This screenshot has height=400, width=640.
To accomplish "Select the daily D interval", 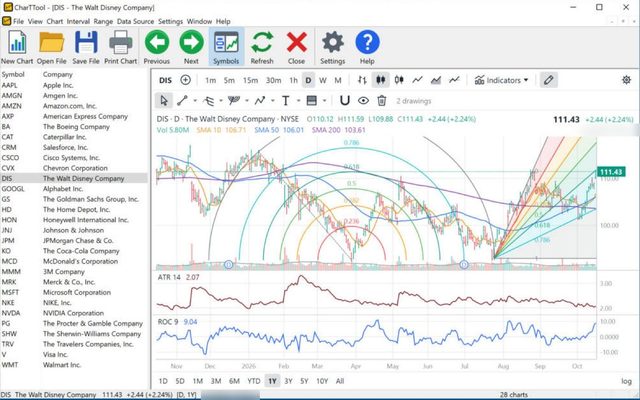I will 309,80.
